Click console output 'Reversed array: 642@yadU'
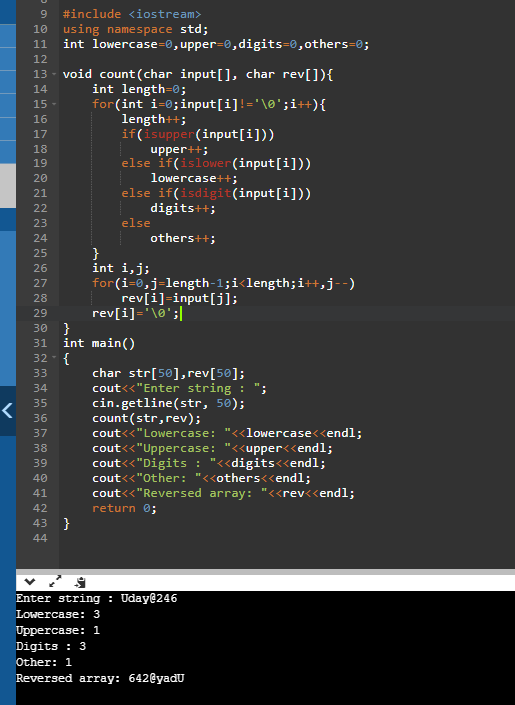 tap(100, 678)
